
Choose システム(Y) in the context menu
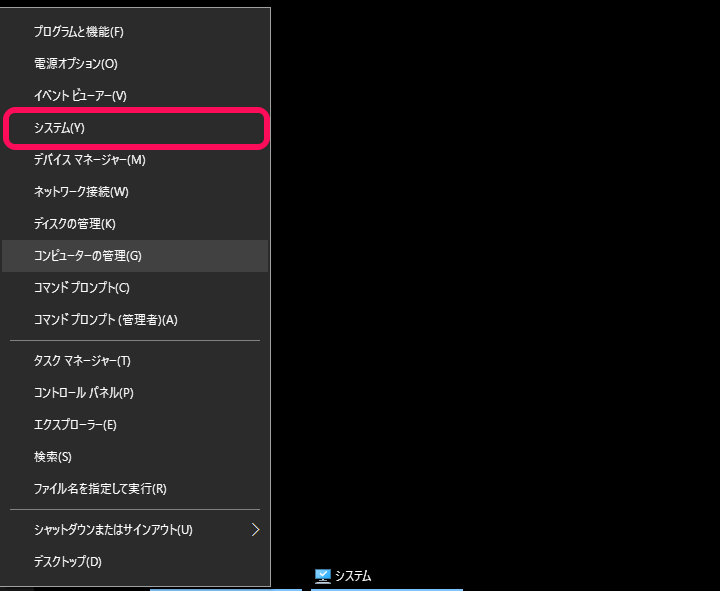135,128
